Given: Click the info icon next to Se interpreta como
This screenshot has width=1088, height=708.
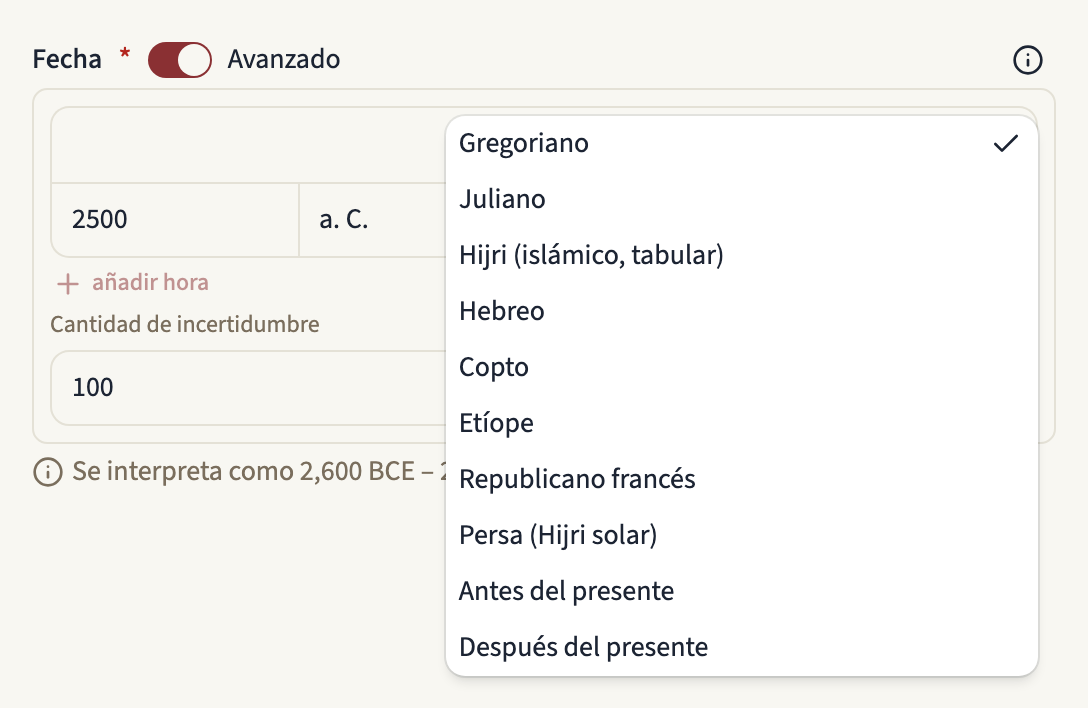Looking at the screenshot, I should point(48,472).
